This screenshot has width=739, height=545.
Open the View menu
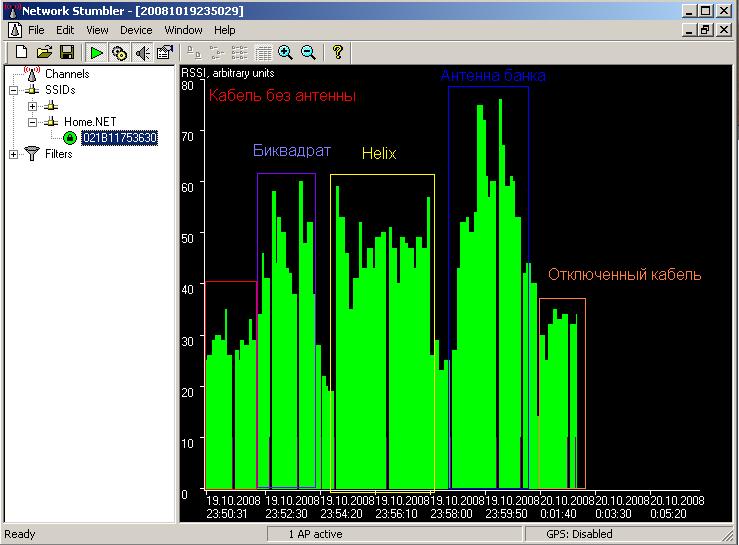coord(97,30)
